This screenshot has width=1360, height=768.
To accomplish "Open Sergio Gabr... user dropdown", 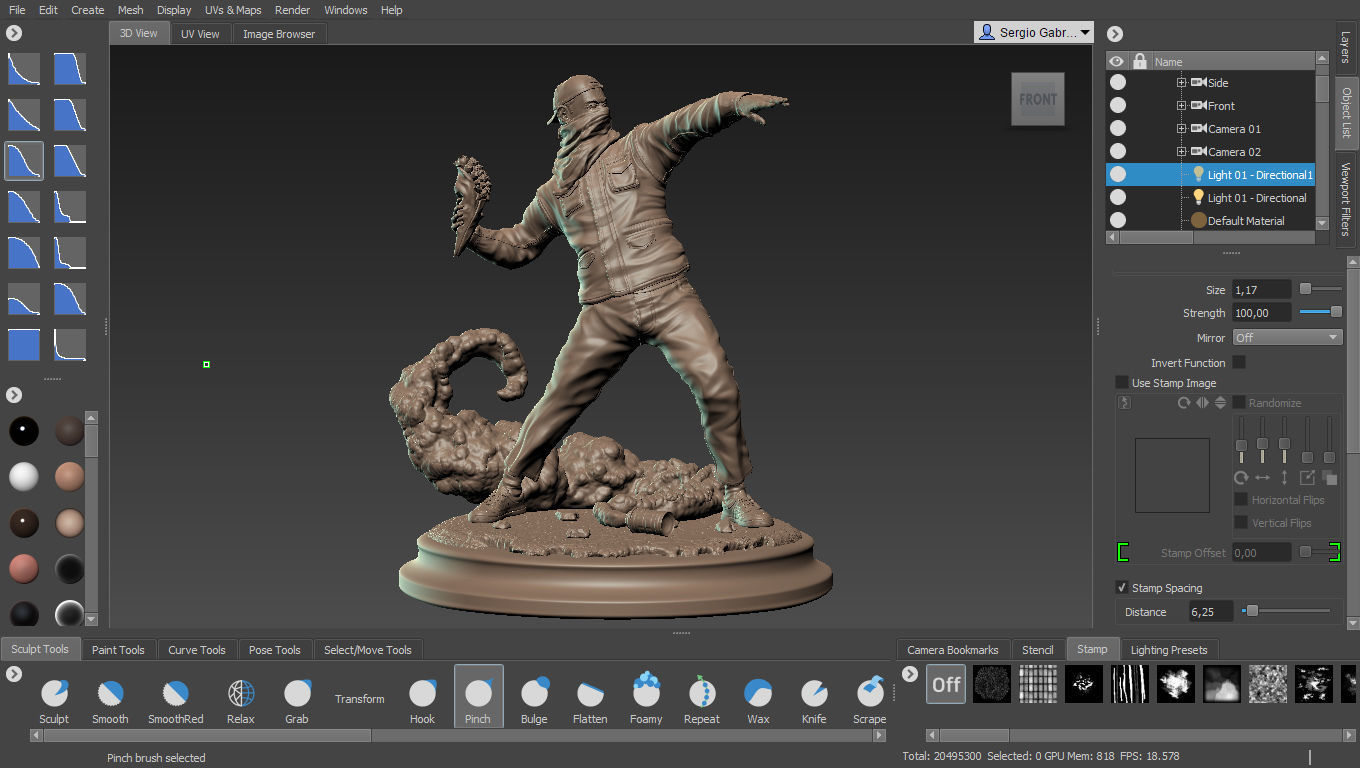I will tap(1034, 33).
